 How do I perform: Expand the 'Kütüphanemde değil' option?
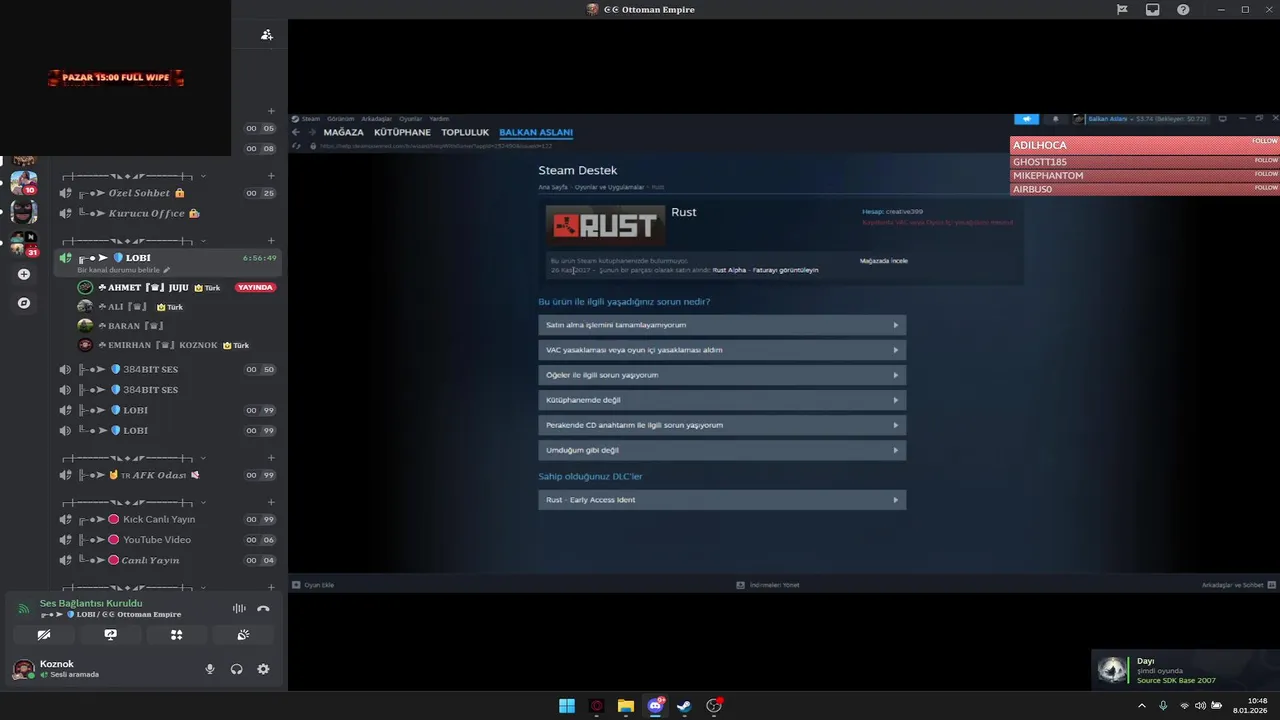coord(722,400)
